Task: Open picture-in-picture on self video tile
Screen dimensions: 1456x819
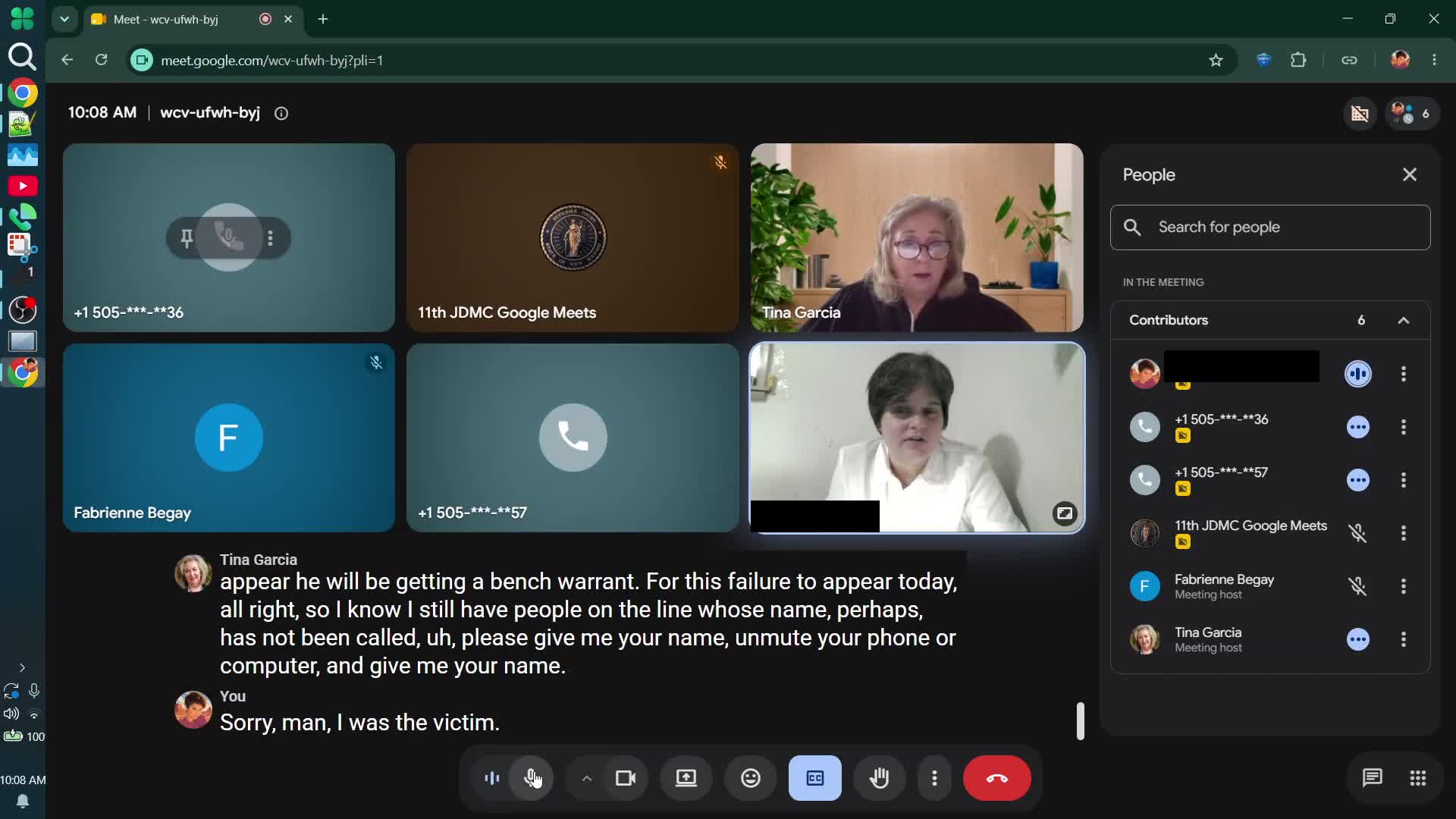Action: click(x=1065, y=513)
